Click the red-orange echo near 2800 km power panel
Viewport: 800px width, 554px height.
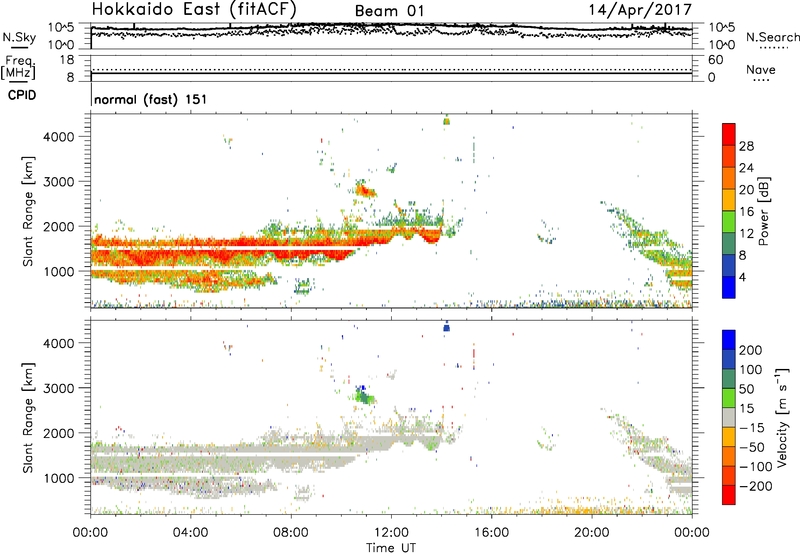tap(366, 191)
